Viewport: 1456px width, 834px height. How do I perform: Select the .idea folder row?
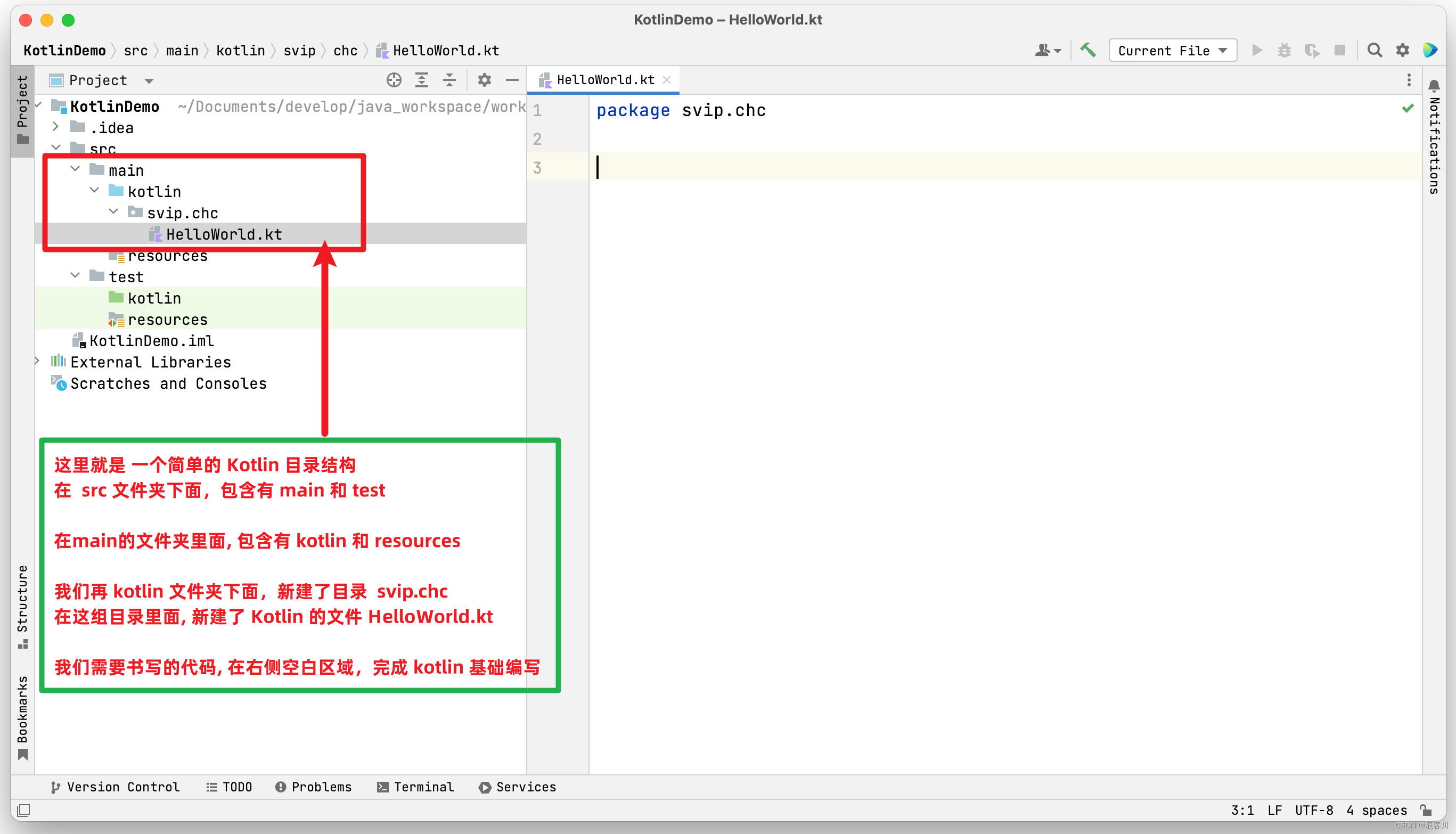coord(281,127)
